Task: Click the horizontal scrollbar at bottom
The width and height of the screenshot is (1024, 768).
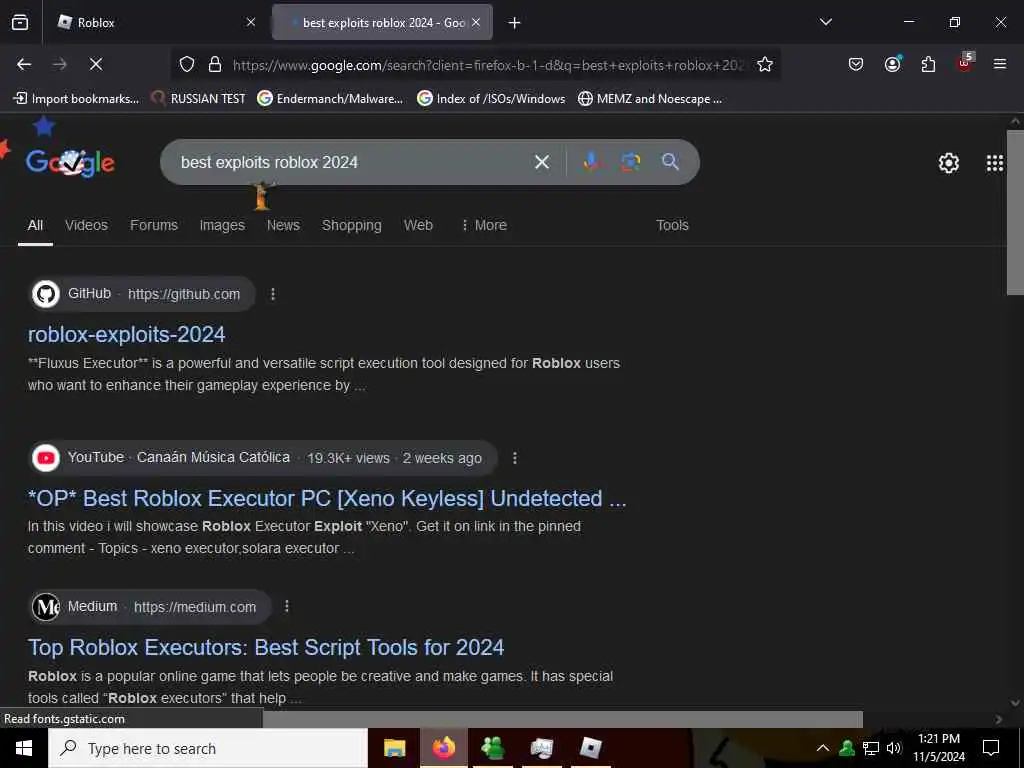Action: point(562,719)
